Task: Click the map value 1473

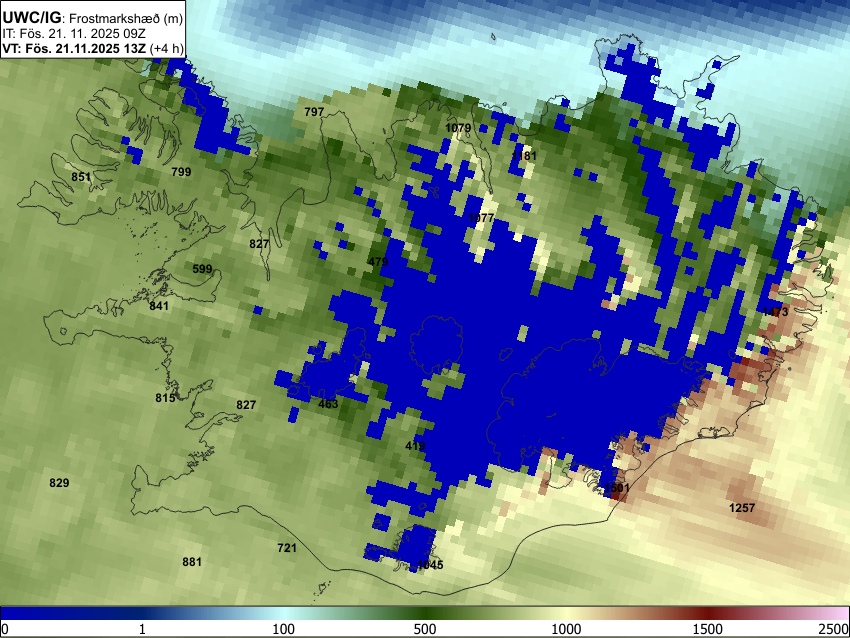Action: tap(775, 312)
